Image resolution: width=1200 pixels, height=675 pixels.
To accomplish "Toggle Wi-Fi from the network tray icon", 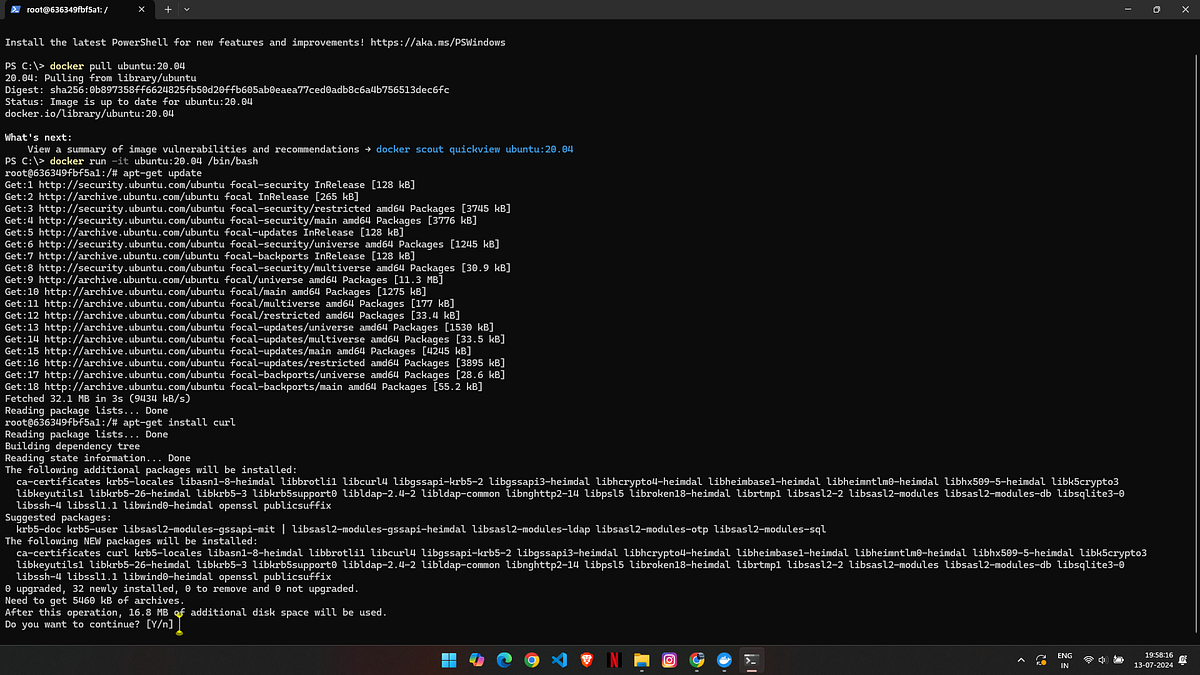I will point(1088,660).
